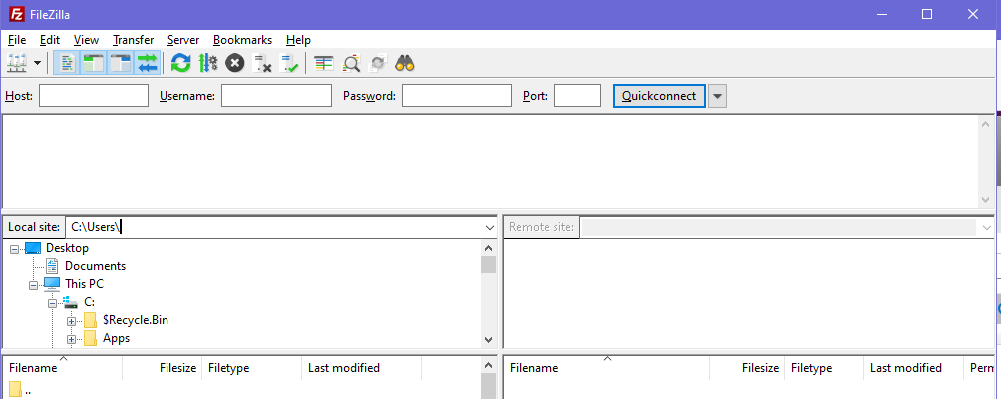Sort local files by Filetype
1001x399 pixels.
point(252,368)
